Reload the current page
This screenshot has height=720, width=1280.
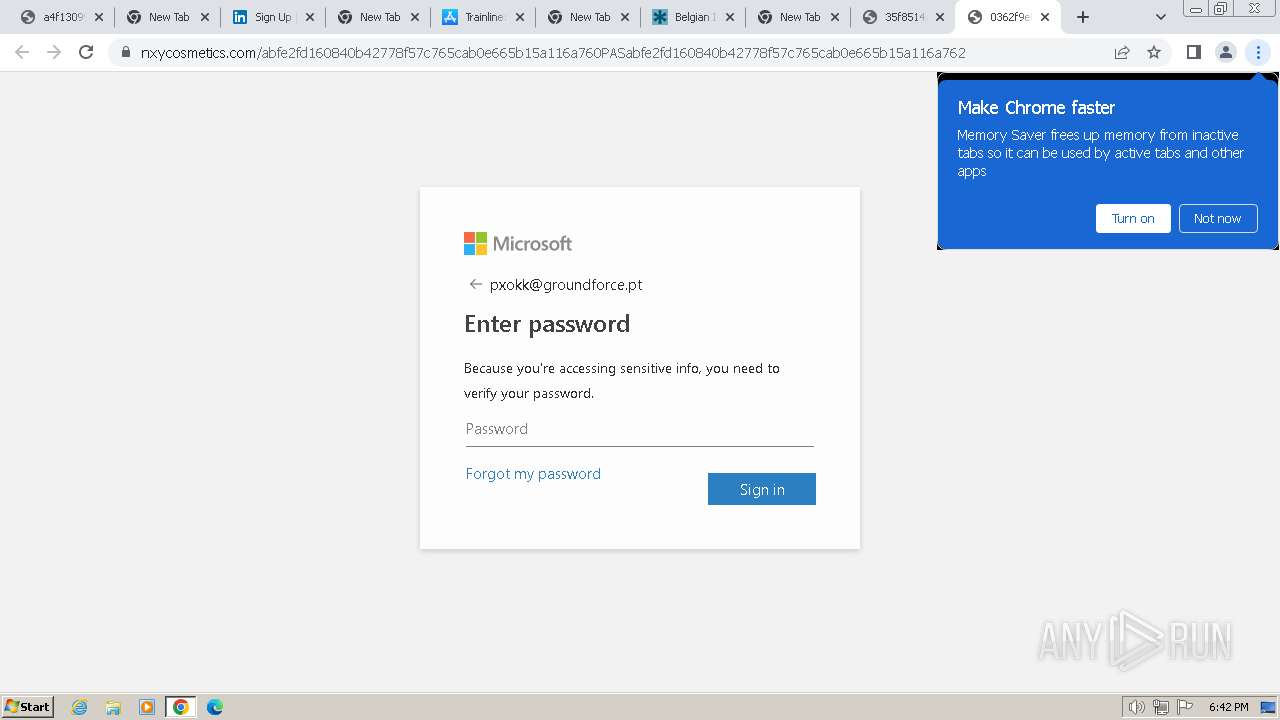[86, 53]
